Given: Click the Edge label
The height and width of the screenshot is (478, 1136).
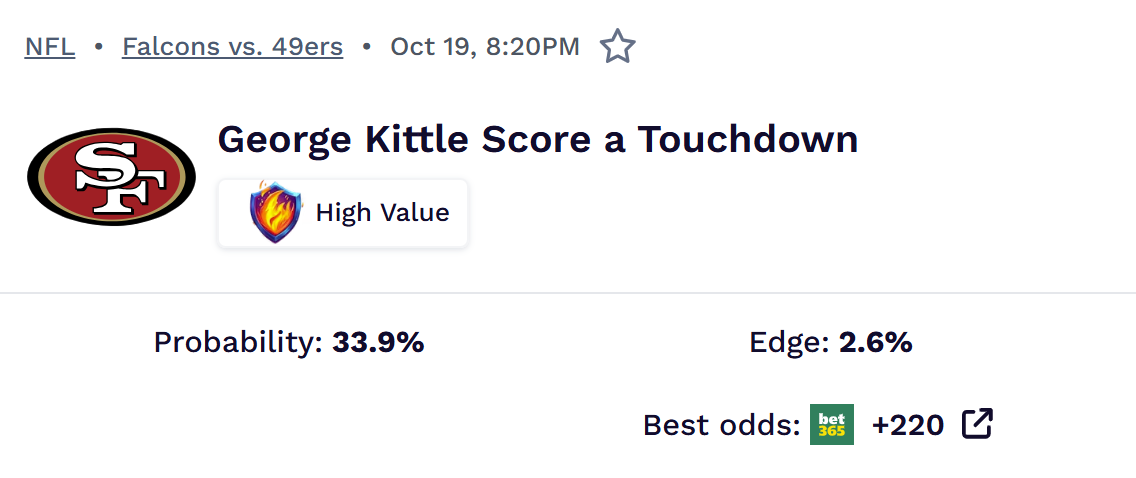Looking at the screenshot, I should coord(789,343).
